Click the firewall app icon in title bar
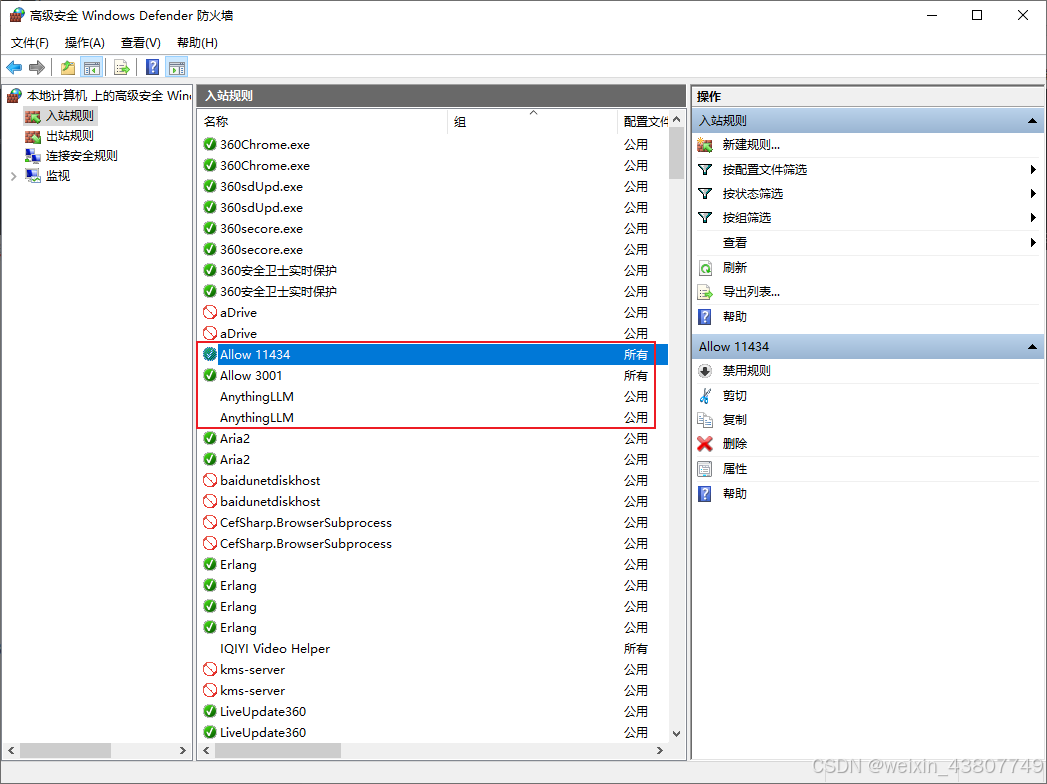This screenshot has height=784, width=1047. (17, 15)
